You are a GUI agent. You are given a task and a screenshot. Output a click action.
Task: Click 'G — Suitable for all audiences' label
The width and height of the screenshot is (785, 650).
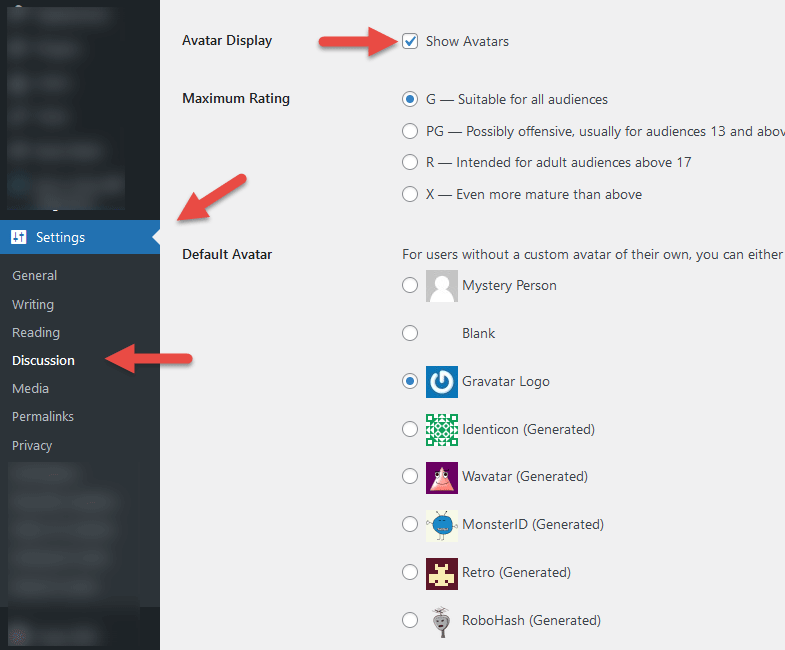pyautogui.click(x=517, y=100)
